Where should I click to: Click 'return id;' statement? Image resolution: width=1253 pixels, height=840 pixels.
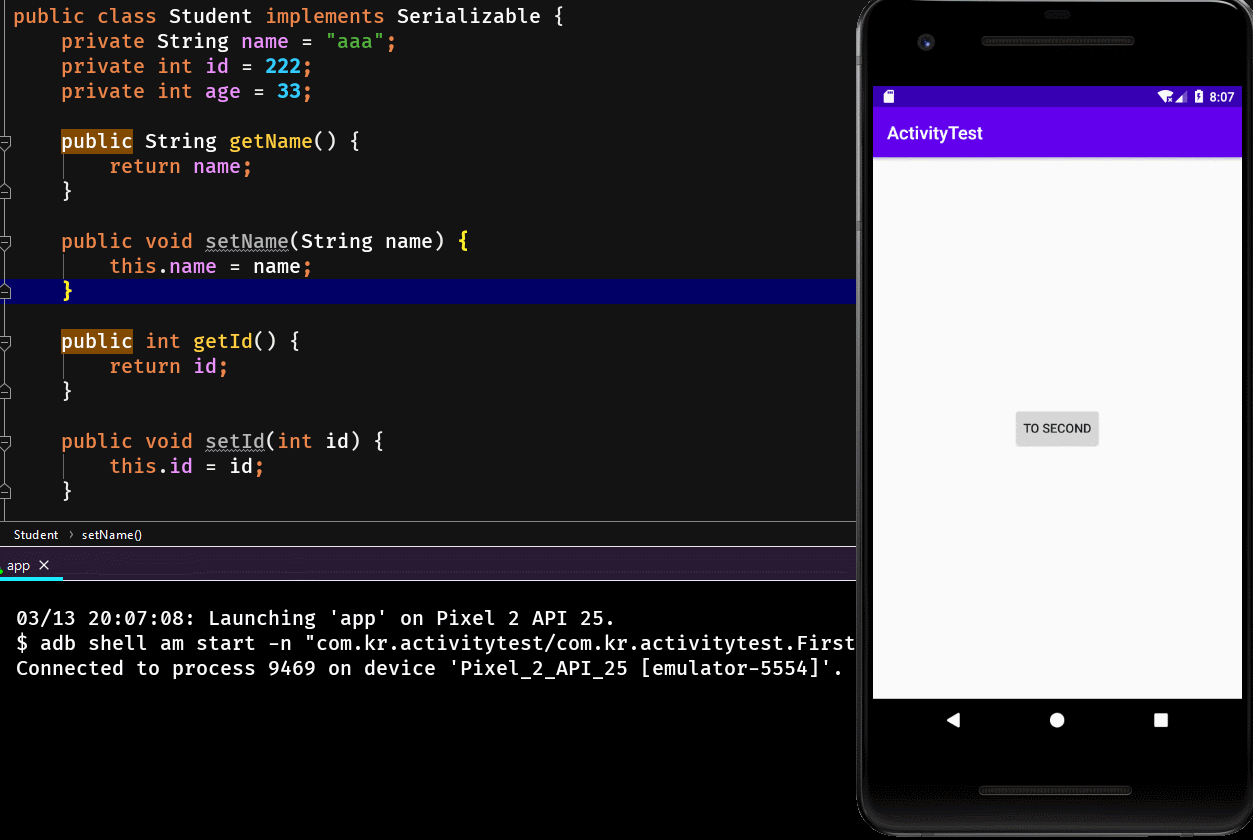[169, 366]
